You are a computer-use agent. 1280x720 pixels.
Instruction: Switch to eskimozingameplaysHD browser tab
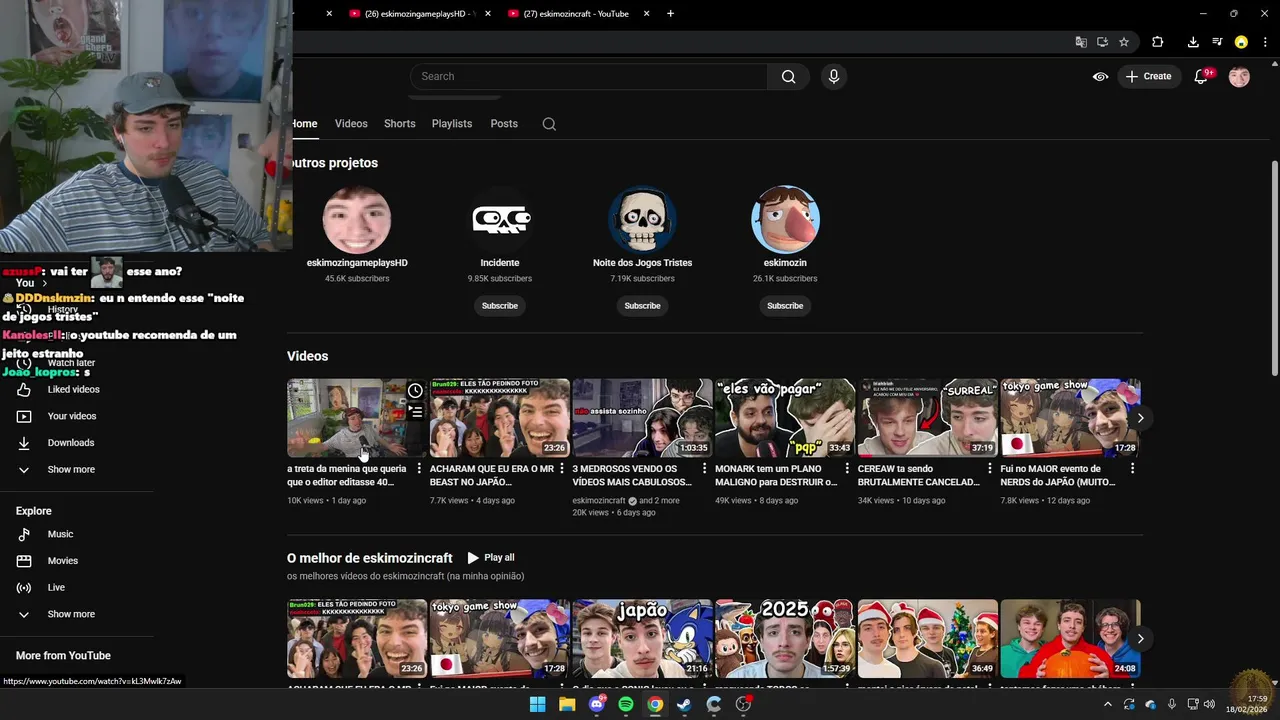tap(418, 14)
